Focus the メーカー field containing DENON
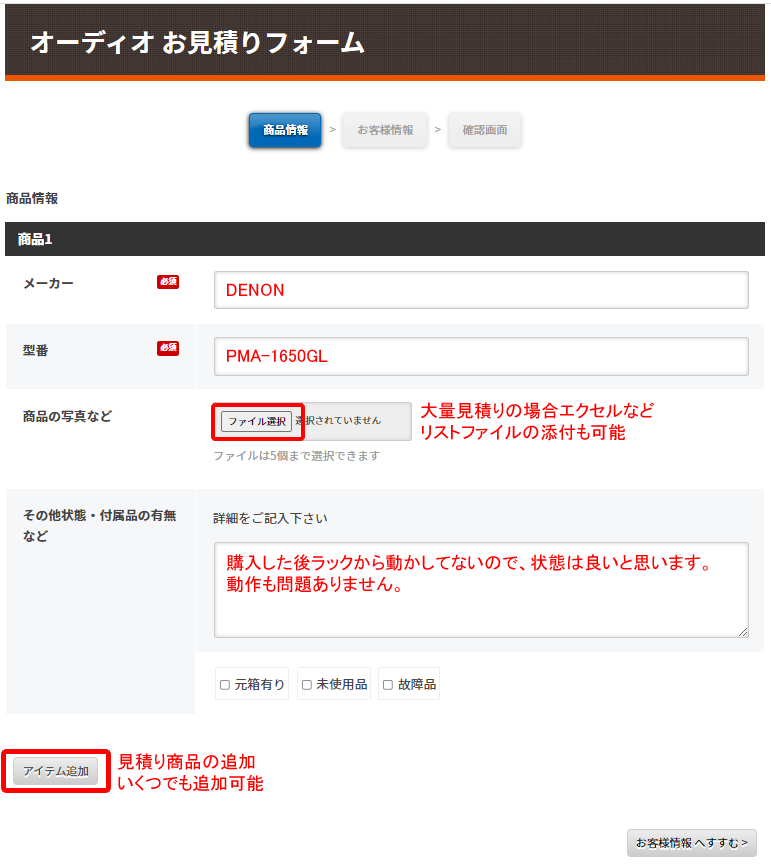This screenshot has height=868, width=771. coord(481,290)
